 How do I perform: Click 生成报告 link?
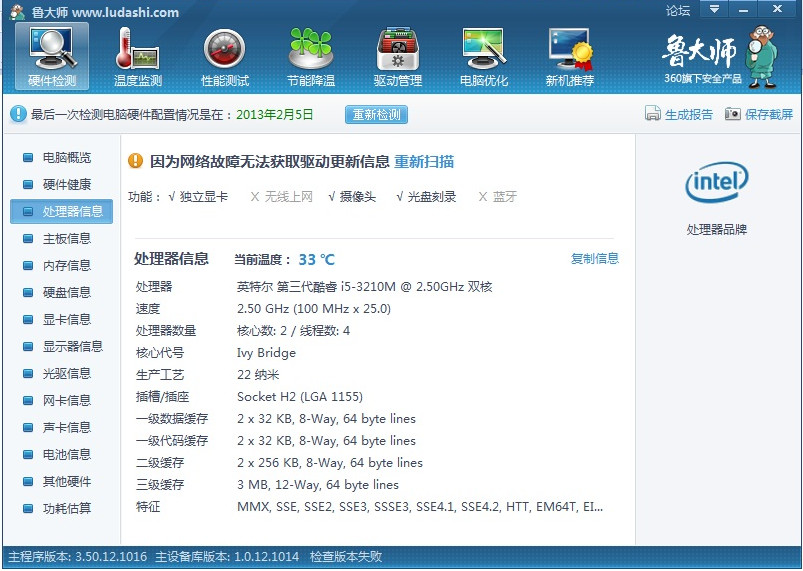coord(688,114)
